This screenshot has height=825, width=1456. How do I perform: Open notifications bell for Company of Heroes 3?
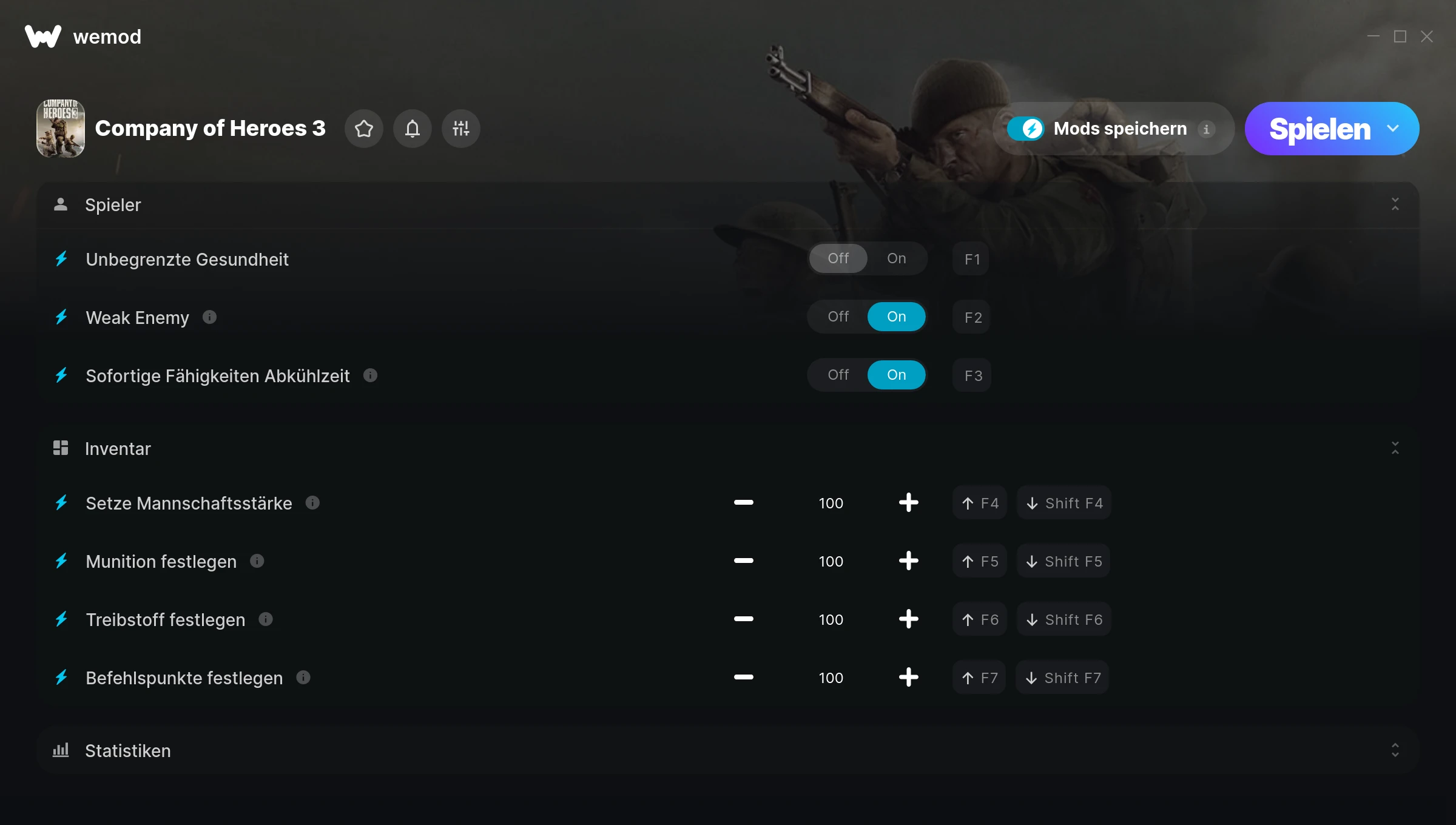pos(413,129)
